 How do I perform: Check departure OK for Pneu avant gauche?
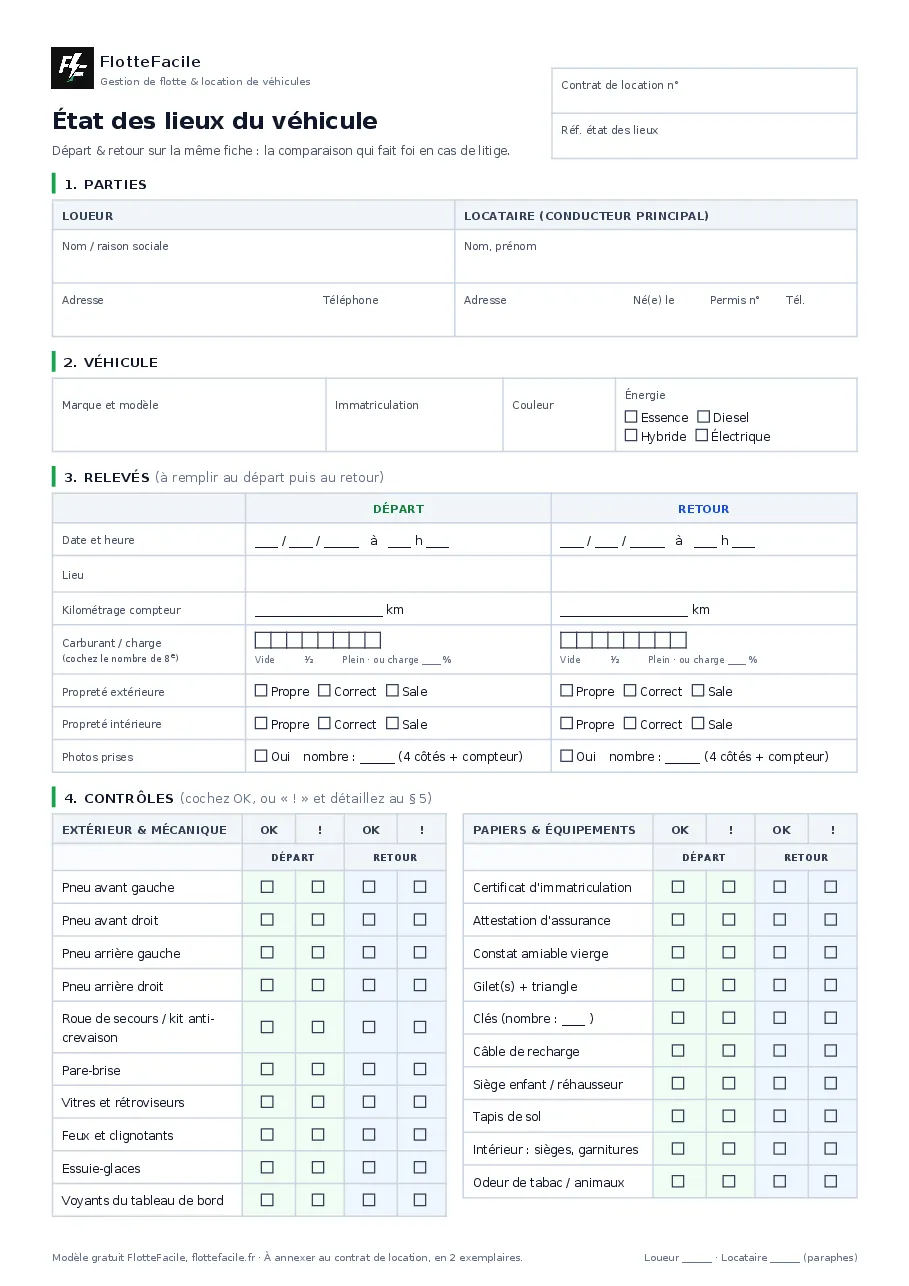coord(267,887)
